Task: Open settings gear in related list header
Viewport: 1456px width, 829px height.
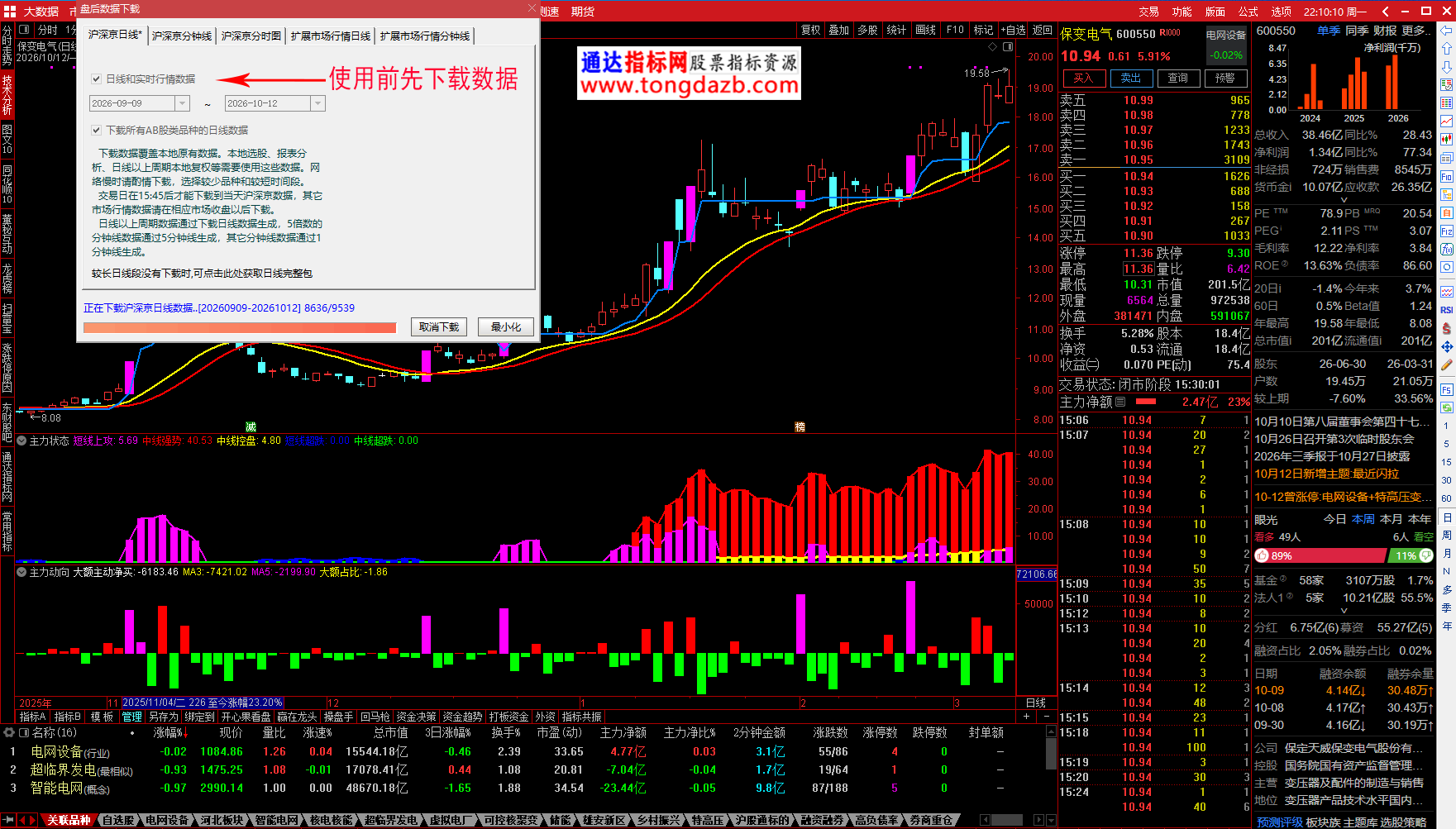Action: (8, 732)
